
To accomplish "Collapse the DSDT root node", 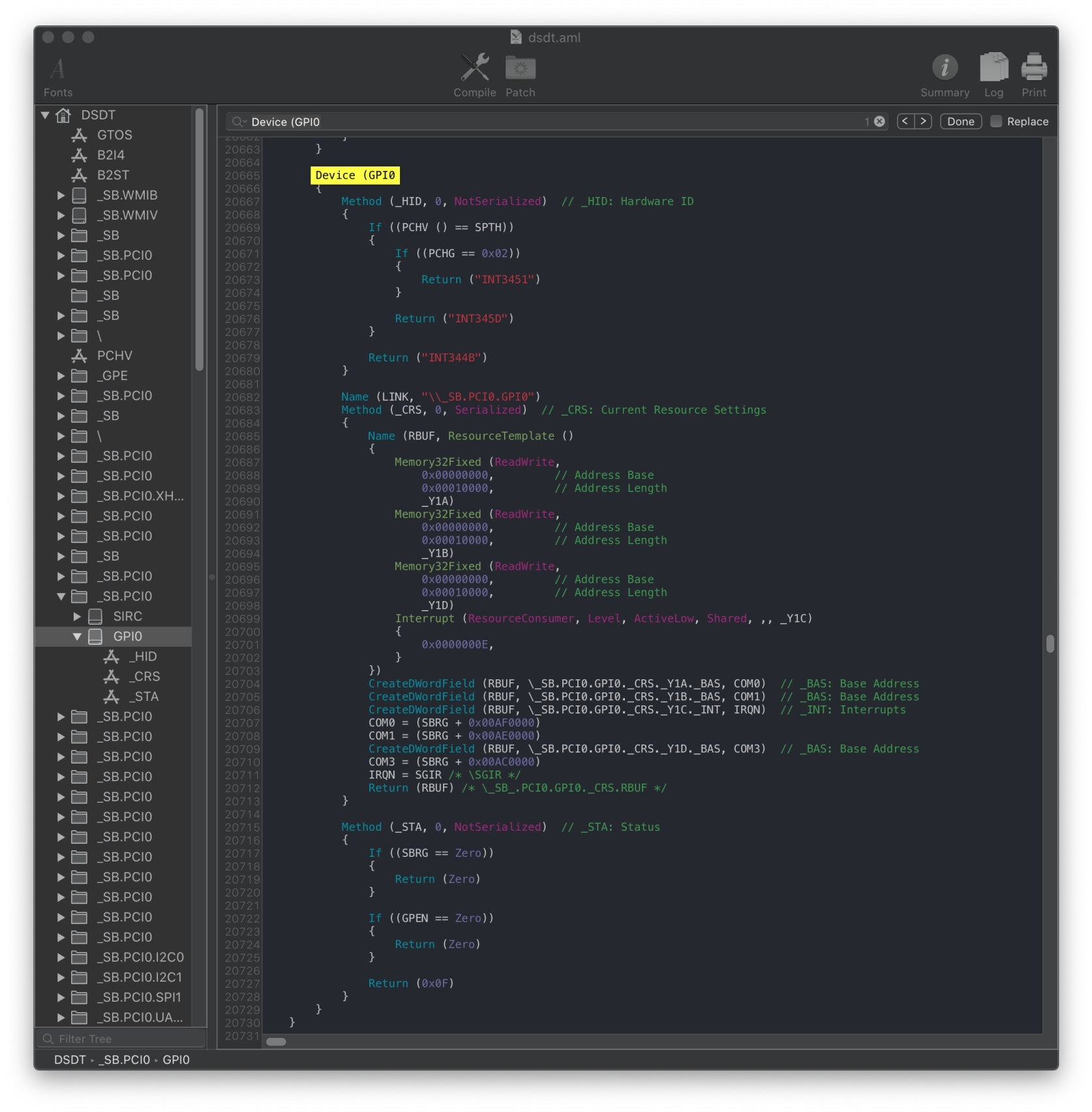I will [x=45, y=115].
